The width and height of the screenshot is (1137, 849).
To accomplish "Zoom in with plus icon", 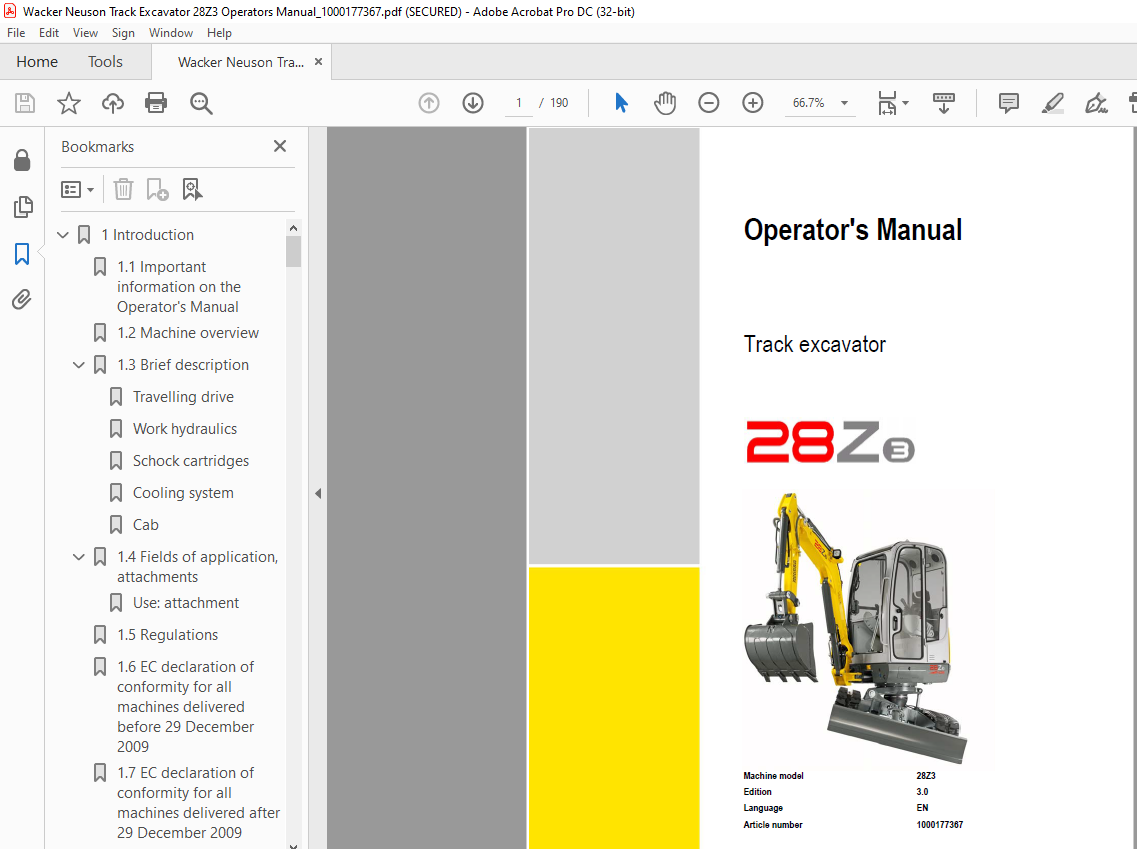I will 753,103.
